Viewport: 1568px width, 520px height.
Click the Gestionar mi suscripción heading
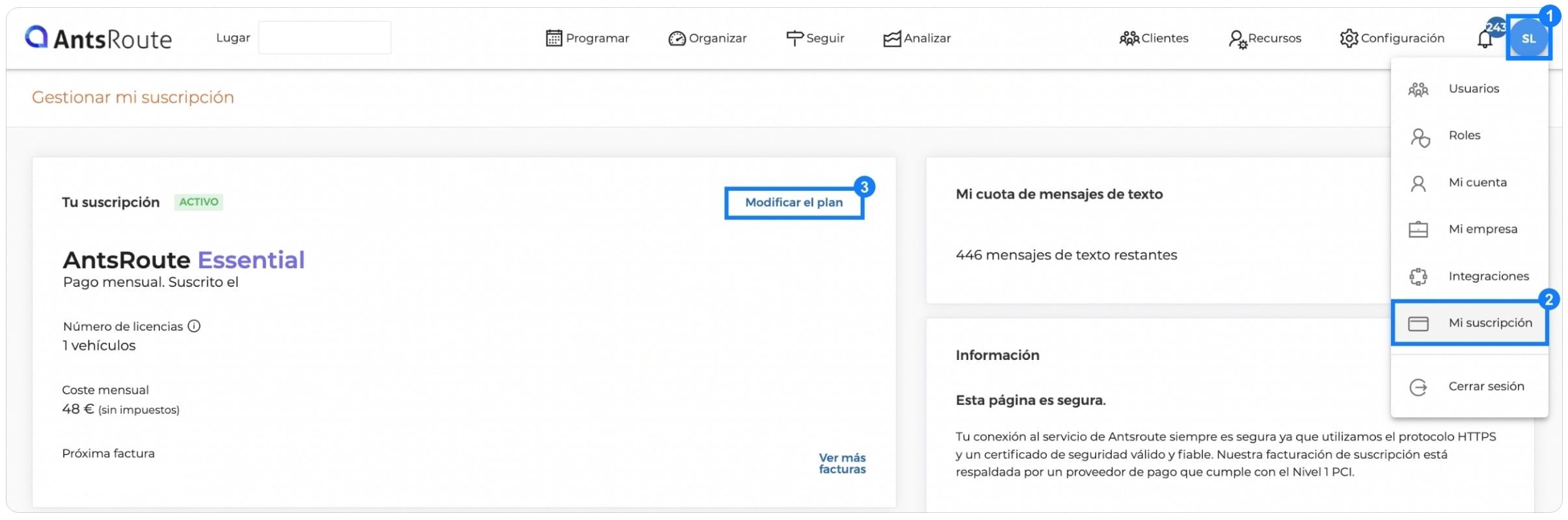point(133,98)
